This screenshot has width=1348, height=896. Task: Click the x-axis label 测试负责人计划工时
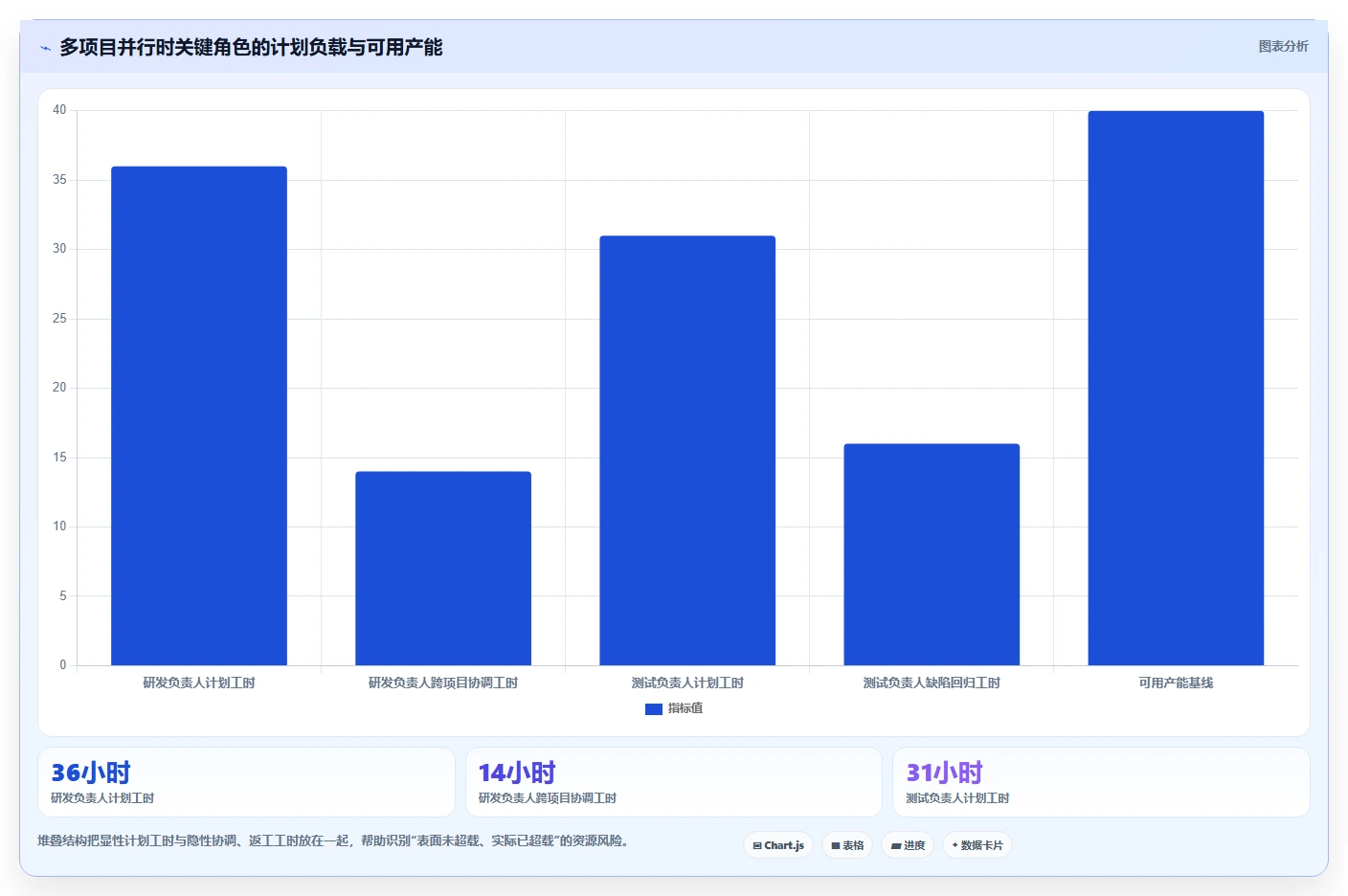point(687,683)
